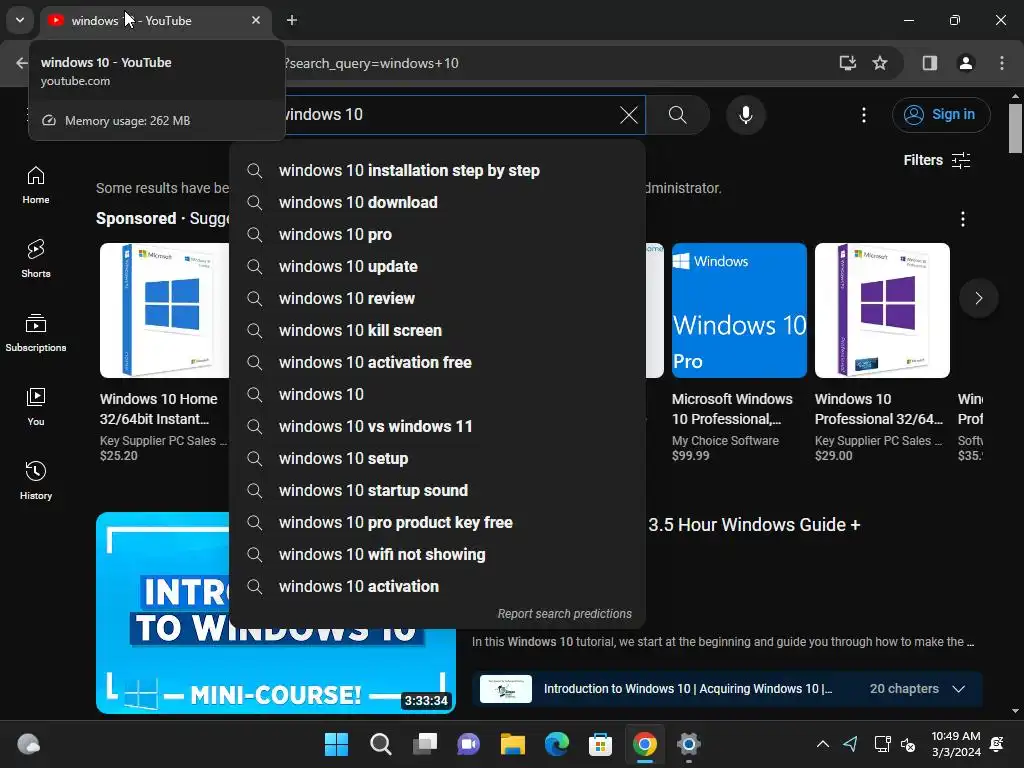Image resolution: width=1024 pixels, height=768 pixels.
Task: Open Microsoft Windows 10 Professional listing title
Action: coord(732,409)
